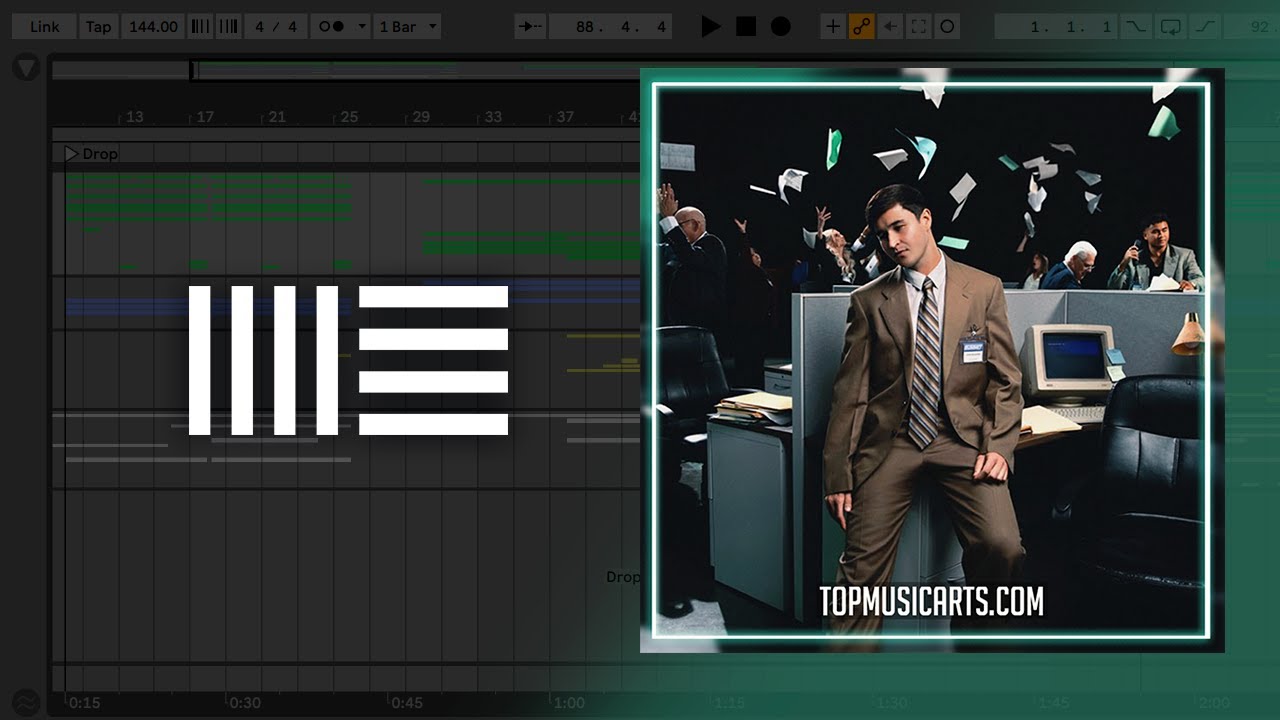
Task: Click the Tap tempo button
Action: coord(98,27)
